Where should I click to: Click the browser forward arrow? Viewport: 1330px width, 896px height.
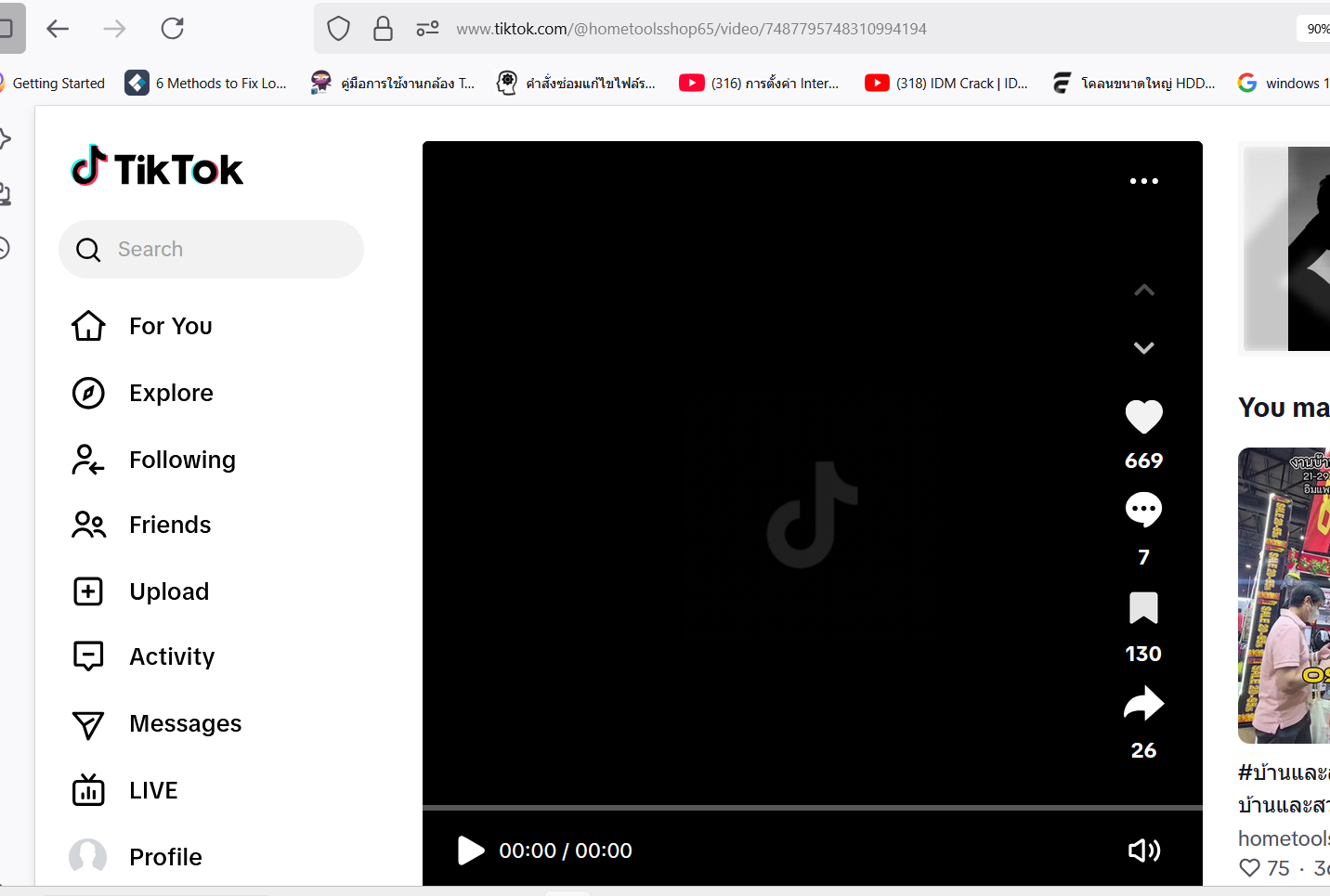click(114, 29)
